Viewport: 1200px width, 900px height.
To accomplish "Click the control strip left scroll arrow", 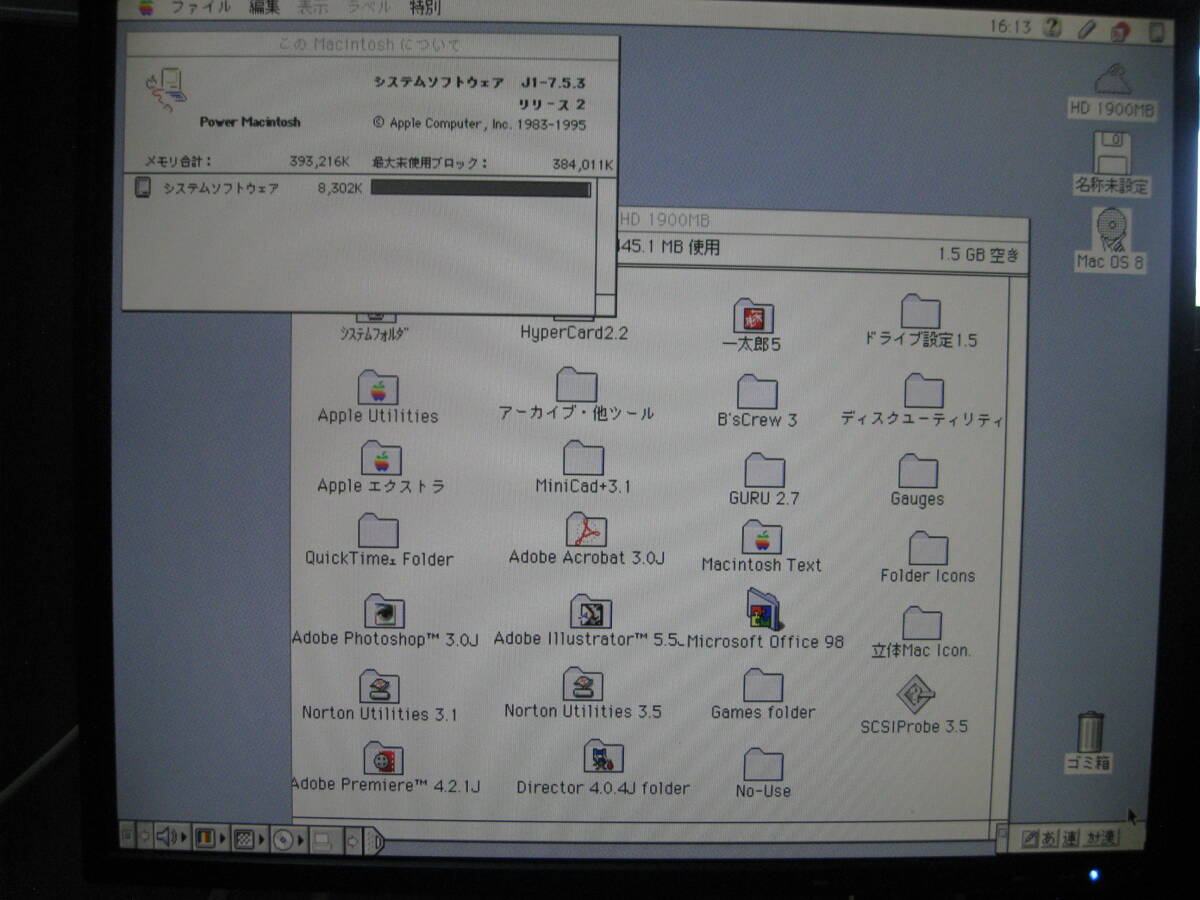I will 144,834.
